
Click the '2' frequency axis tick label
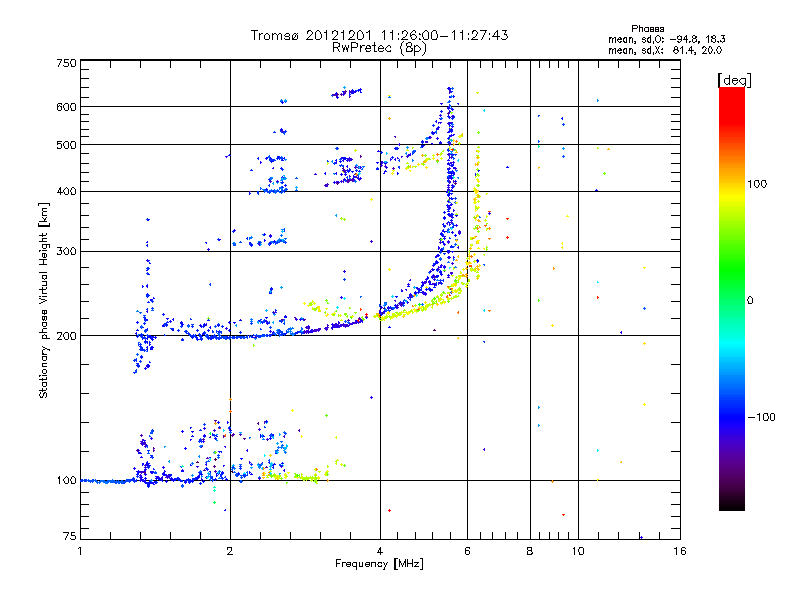coord(230,551)
